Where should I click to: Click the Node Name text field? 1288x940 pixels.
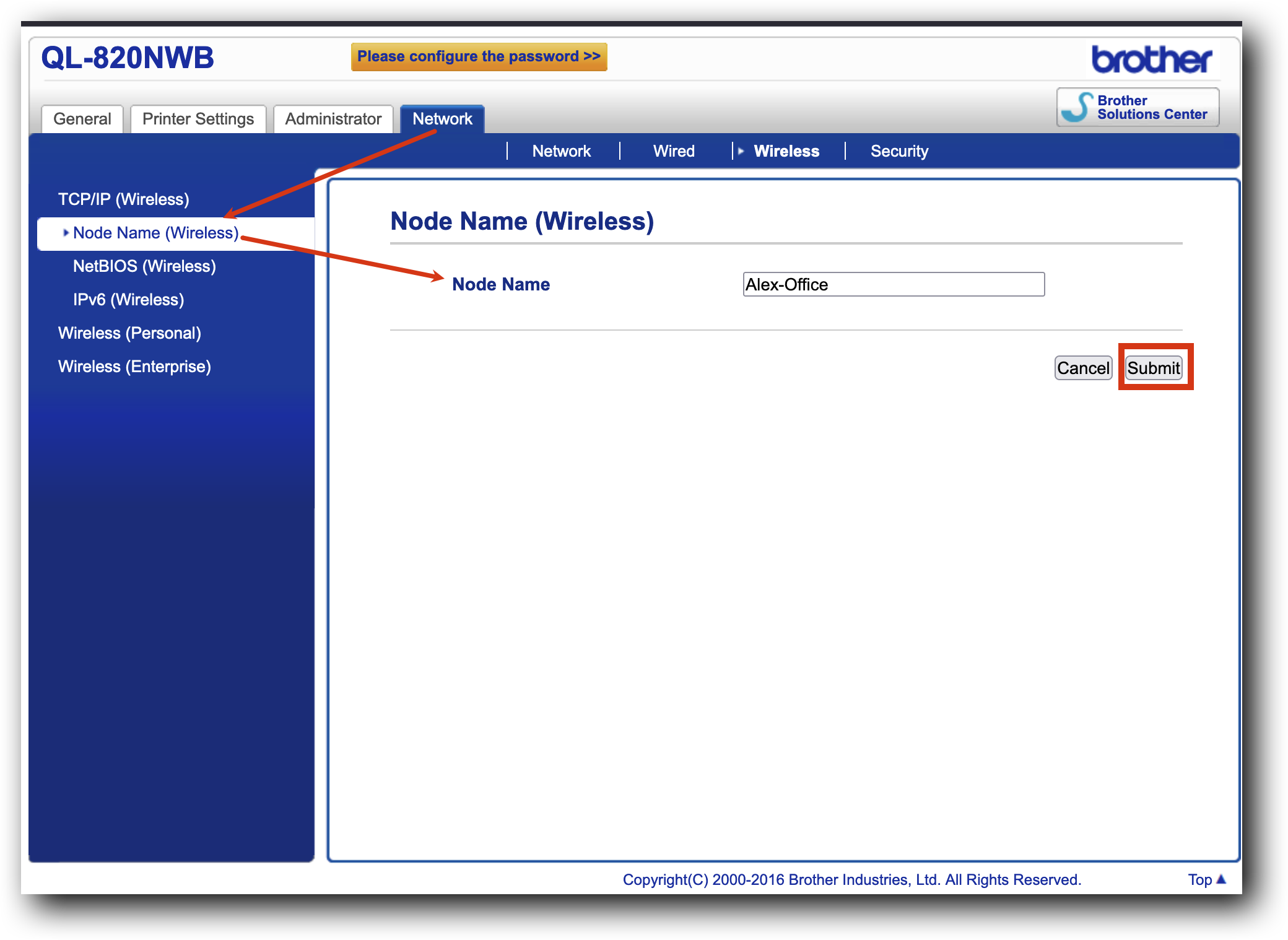pos(893,284)
